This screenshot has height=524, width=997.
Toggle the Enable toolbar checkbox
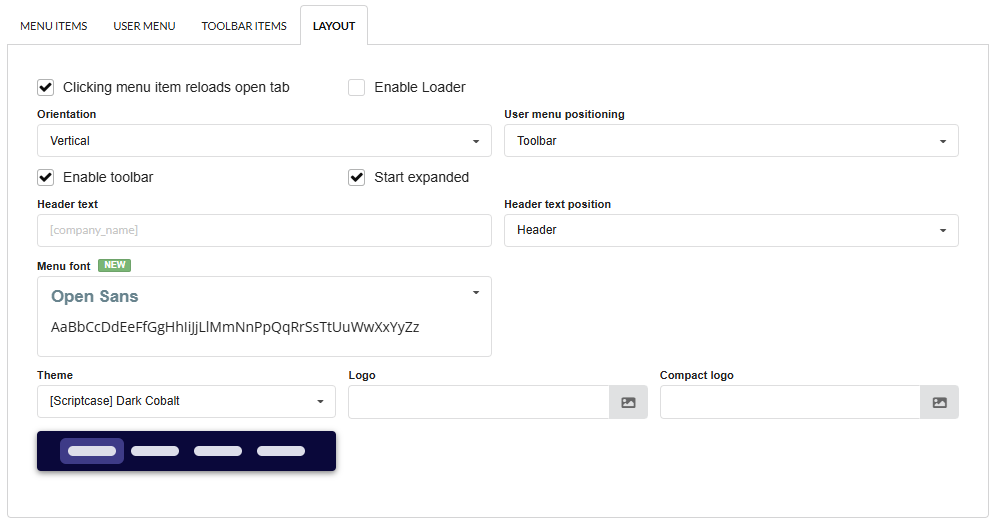point(46,177)
